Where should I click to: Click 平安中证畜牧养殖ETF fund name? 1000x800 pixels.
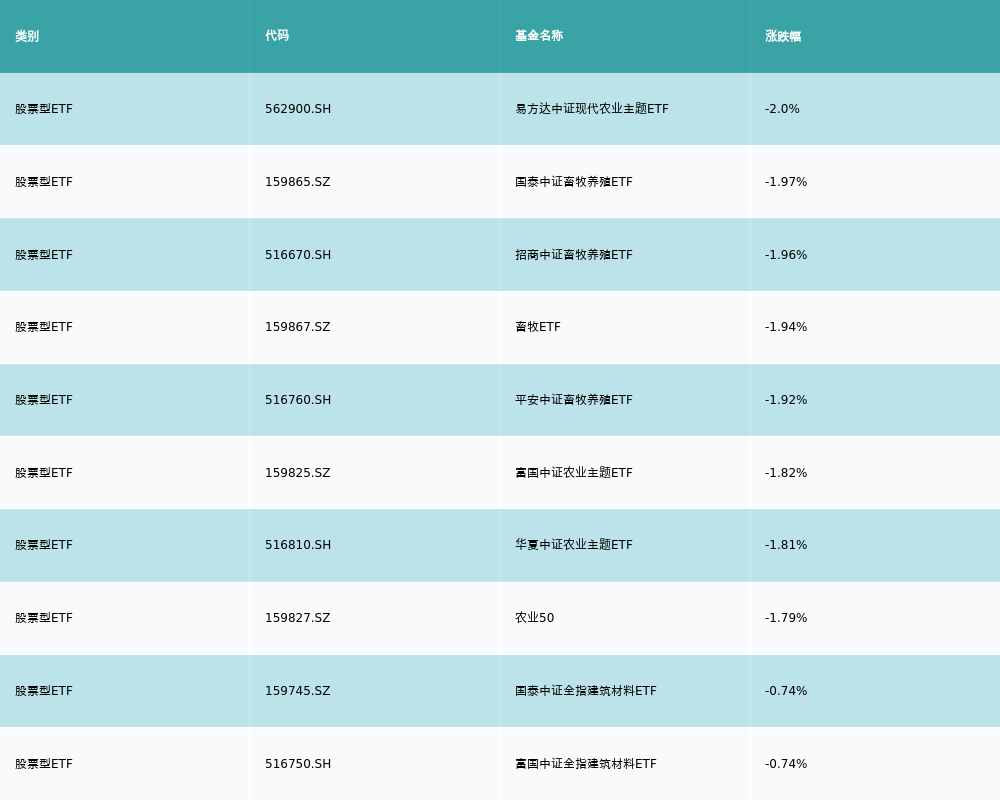(x=574, y=400)
